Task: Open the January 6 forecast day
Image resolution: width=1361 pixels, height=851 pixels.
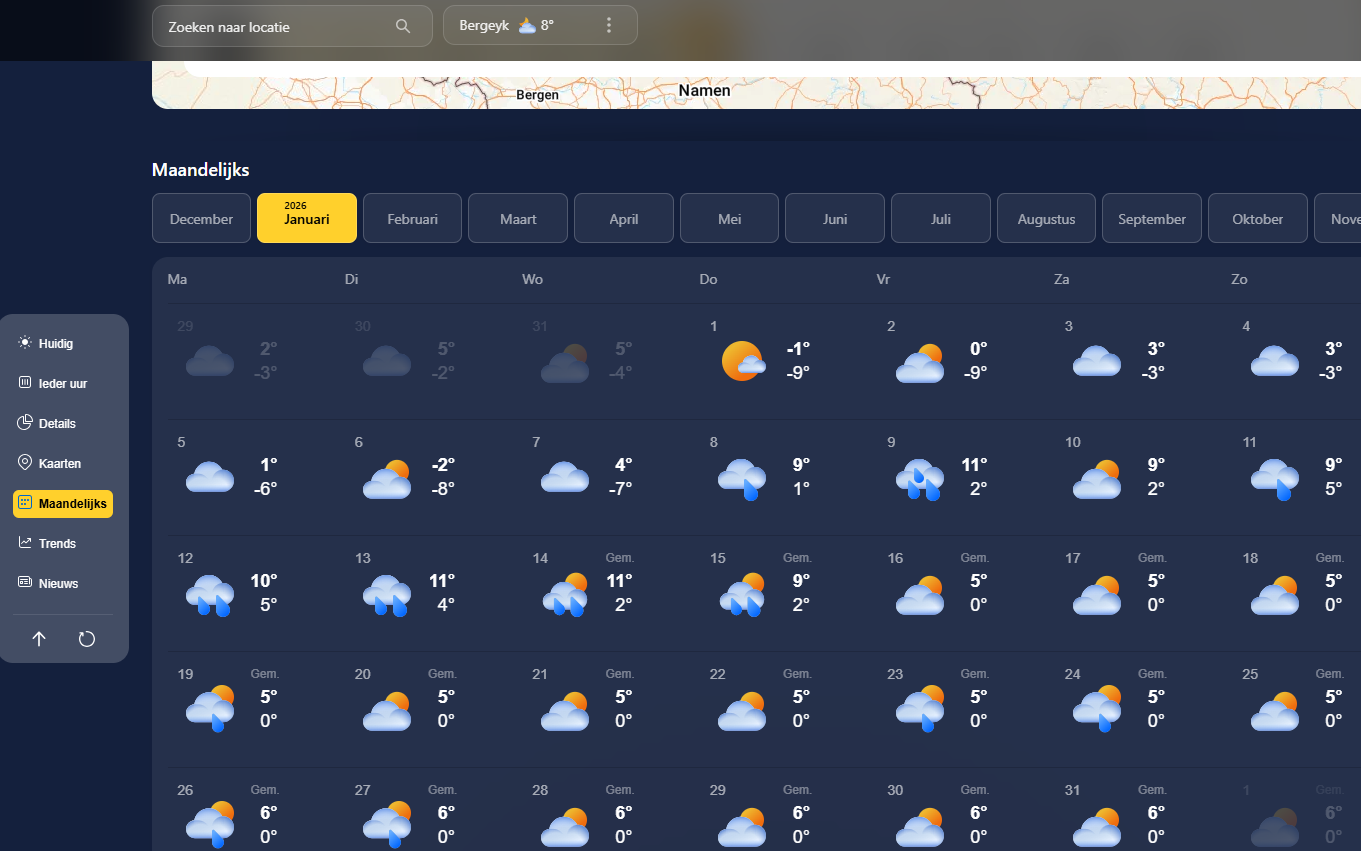Action: 432,477
